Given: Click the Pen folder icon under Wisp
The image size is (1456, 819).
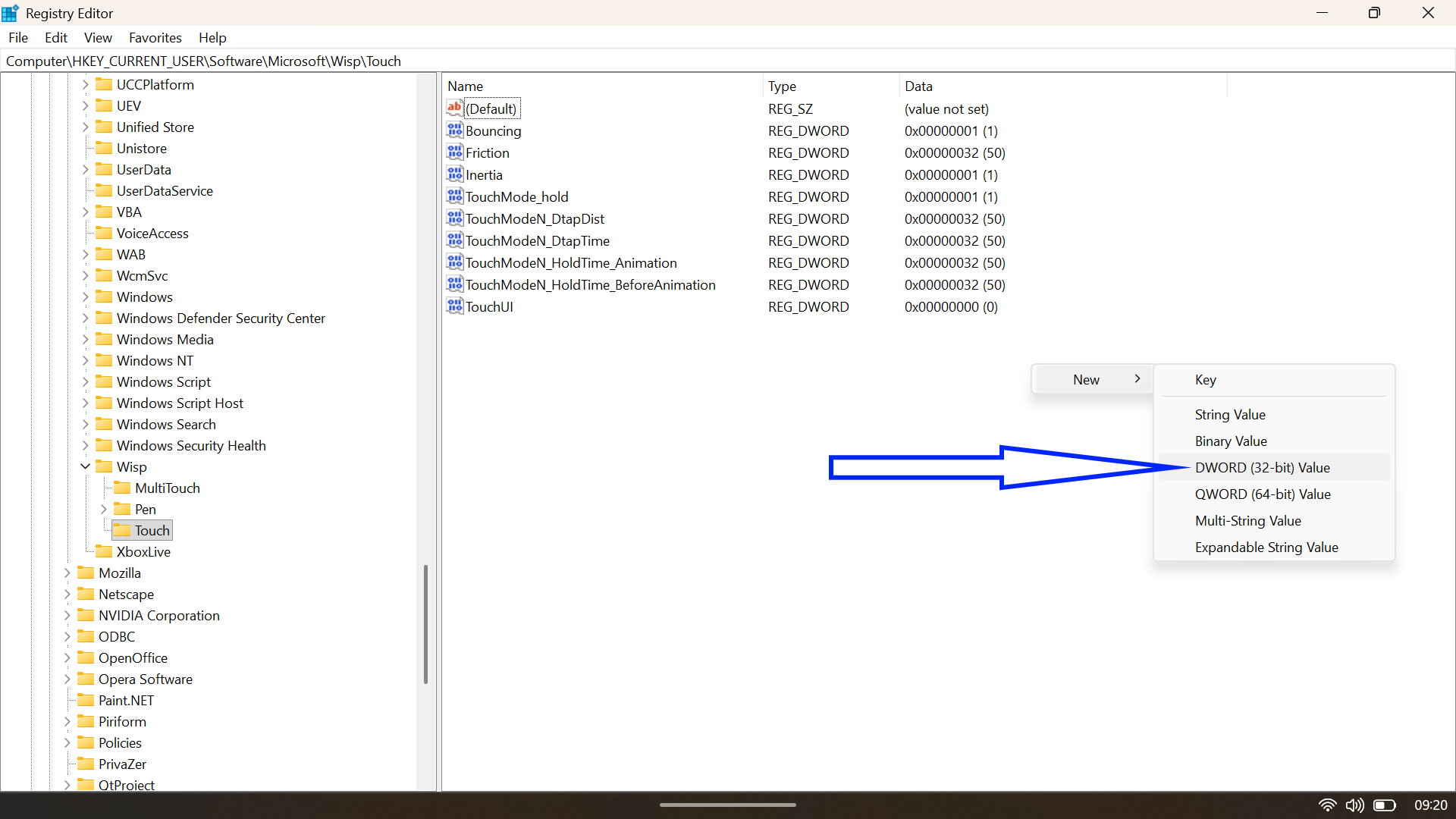Looking at the screenshot, I should click(123, 509).
